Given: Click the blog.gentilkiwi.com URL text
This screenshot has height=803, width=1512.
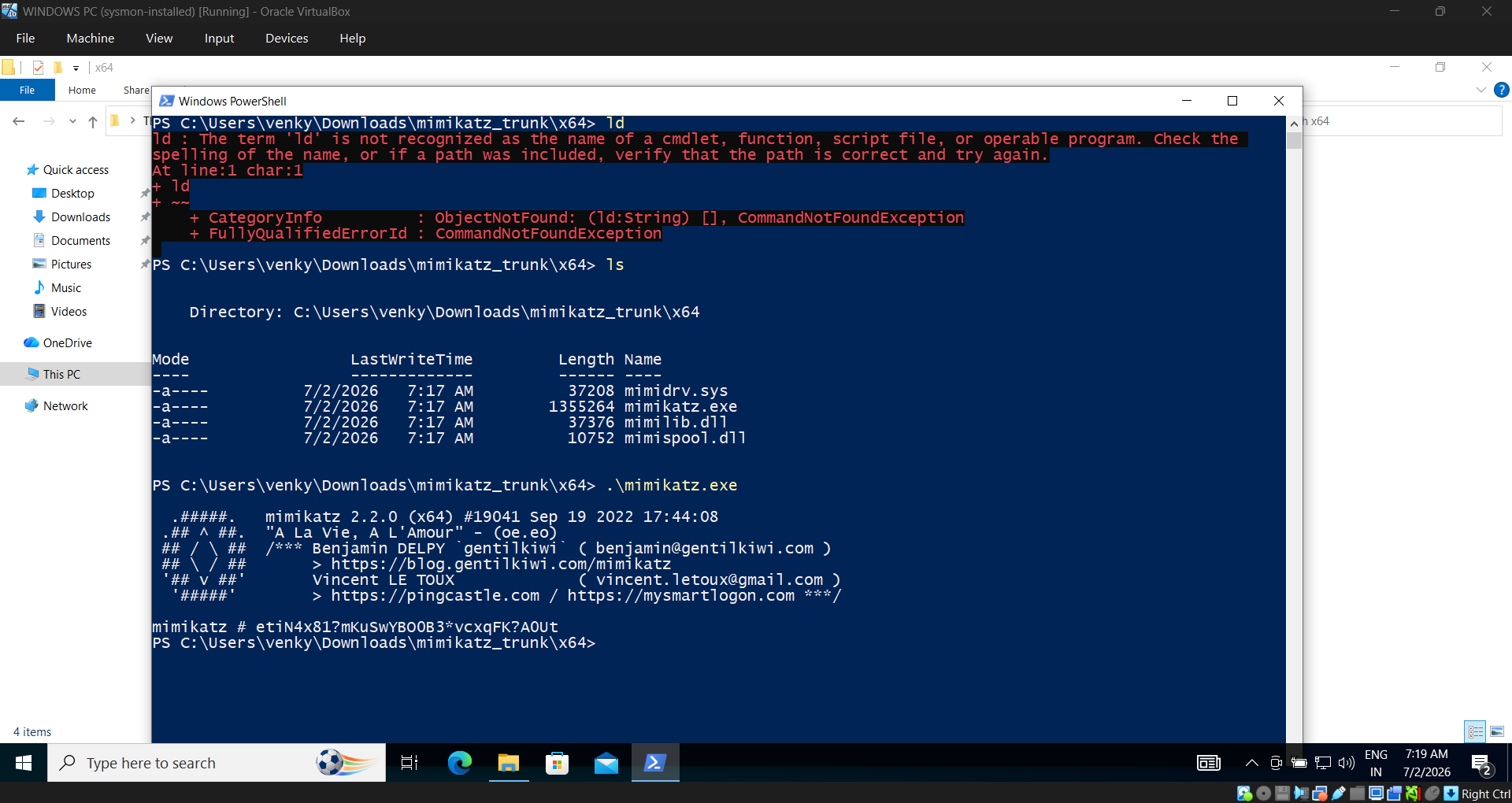Looking at the screenshot, I should tap(501, 564).
